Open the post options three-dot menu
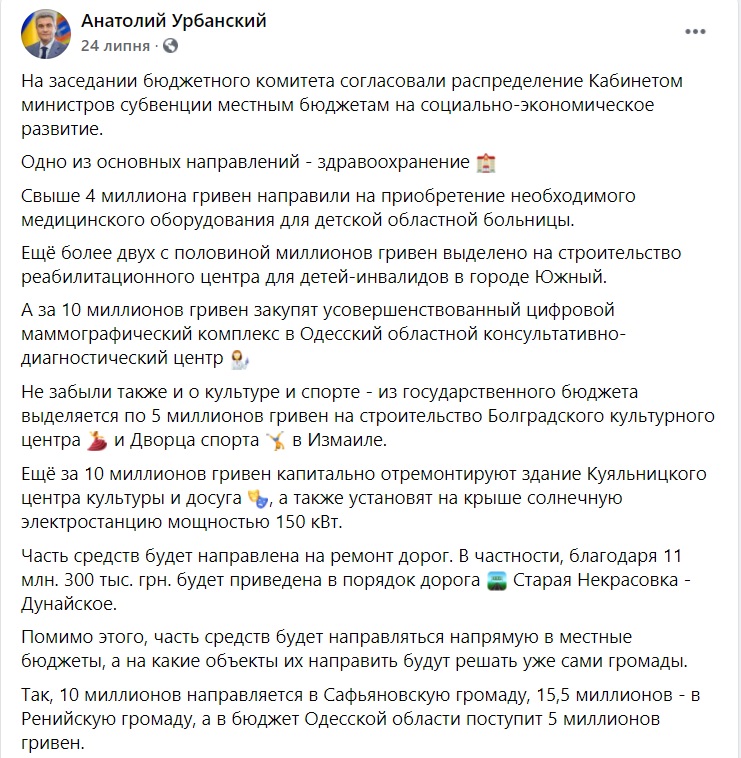This screenshot has height=758, width=741. (x=695, y=32)
